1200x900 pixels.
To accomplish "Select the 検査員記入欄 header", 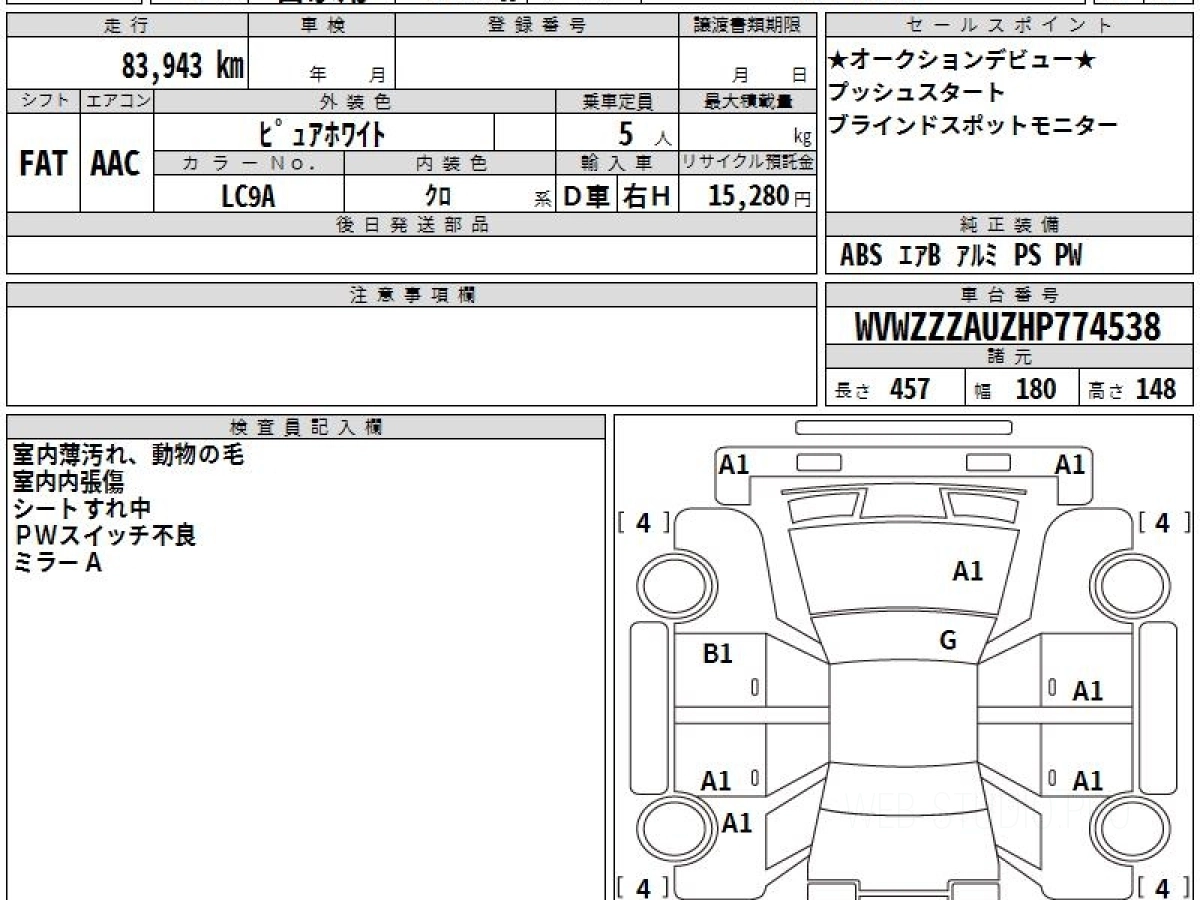I will [x=306, y=427].
